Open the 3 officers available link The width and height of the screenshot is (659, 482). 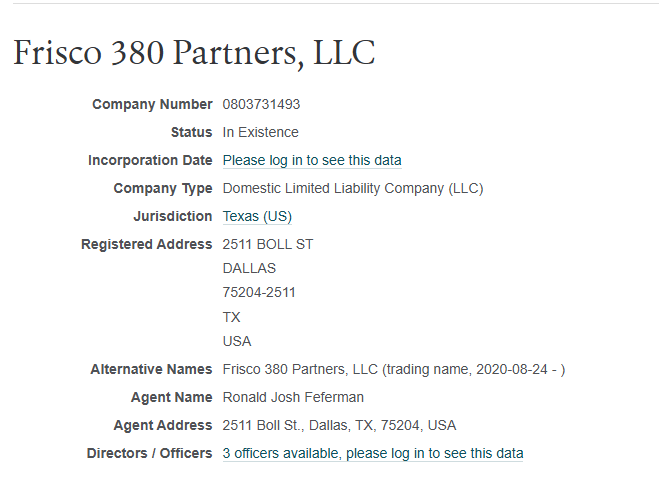(x=373, y=453)
